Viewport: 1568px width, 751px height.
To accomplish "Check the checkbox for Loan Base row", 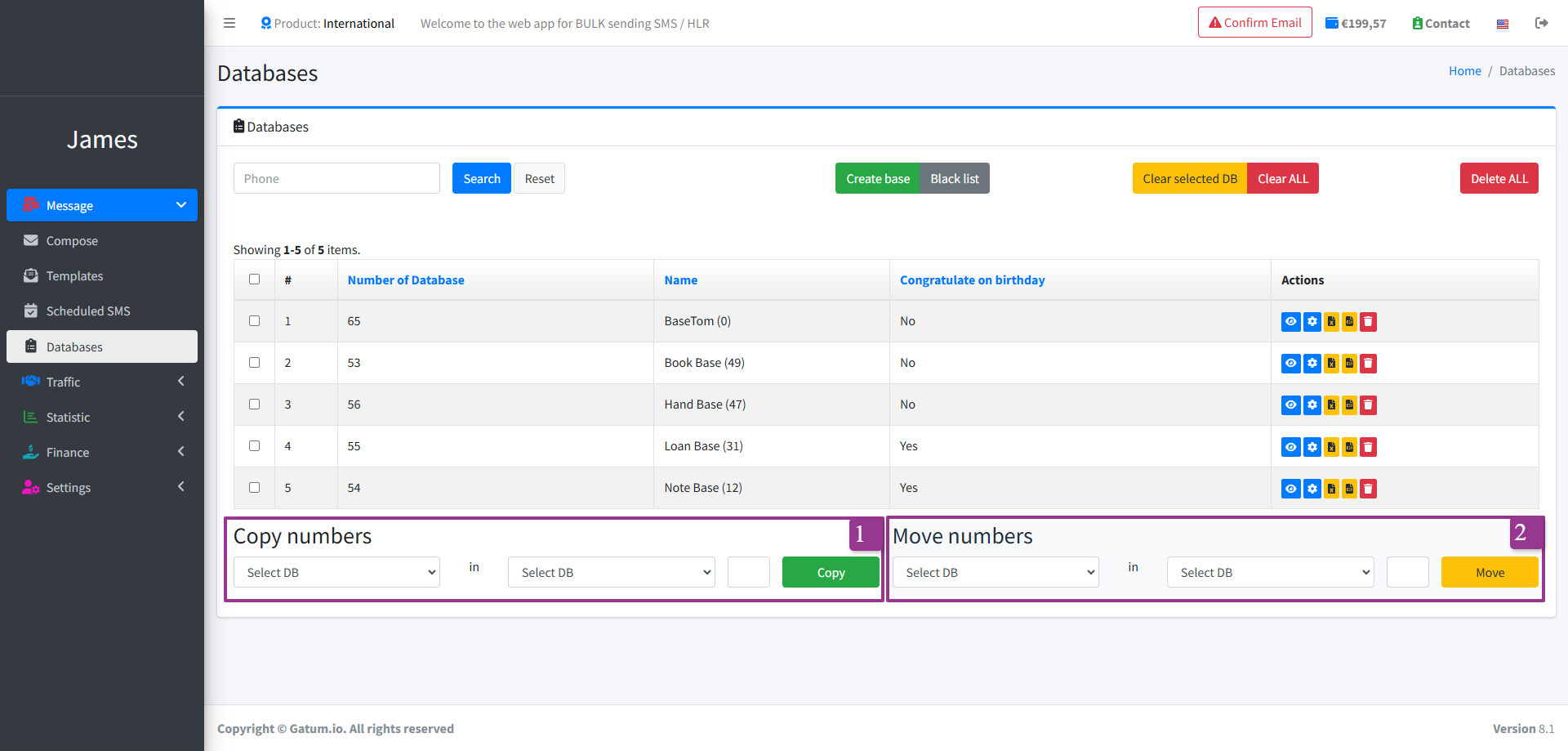I will (x=254, y=445).
